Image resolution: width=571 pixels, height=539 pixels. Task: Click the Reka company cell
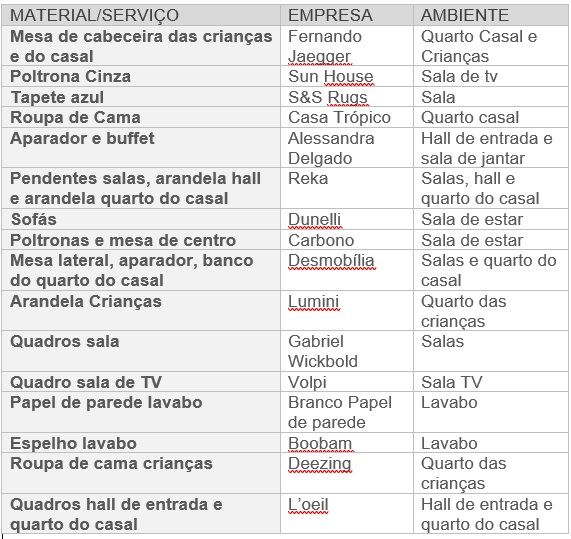pyautogui.click(x=347, y=188)
